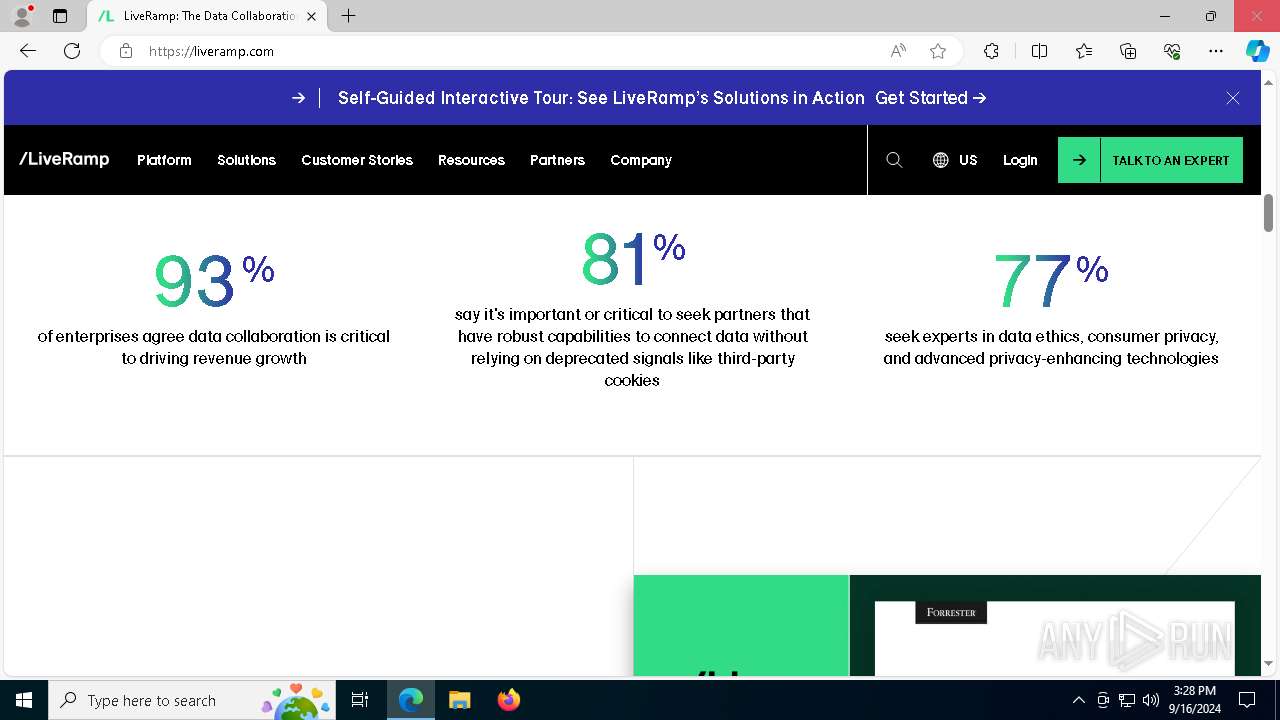Click the page vertical scrollbar thumb
The width and height of the screenshot is (1280, 720).
click(1268, 213)
